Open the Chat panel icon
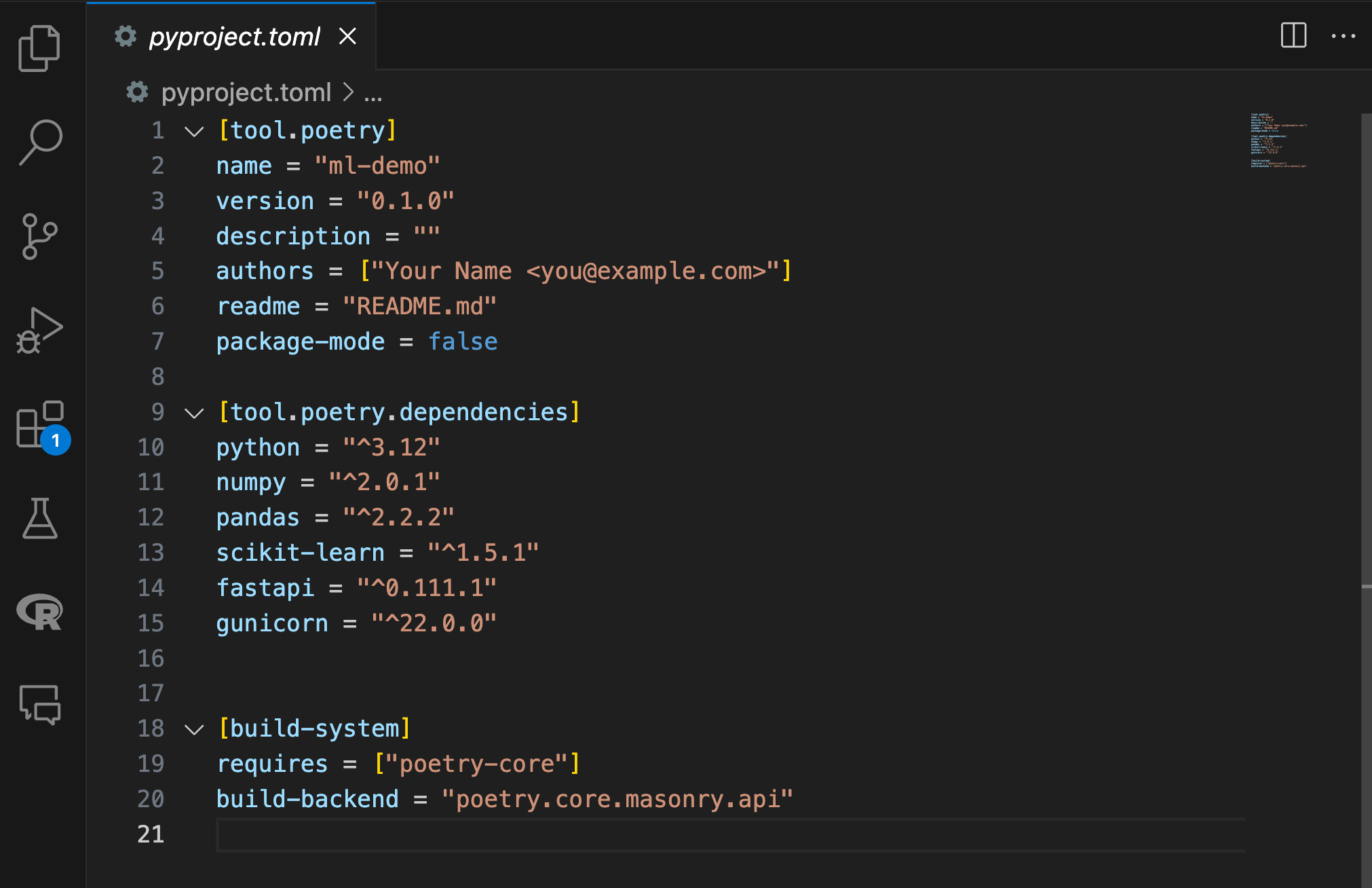Screen dimensions: 1372x888 tap(39, 705)
